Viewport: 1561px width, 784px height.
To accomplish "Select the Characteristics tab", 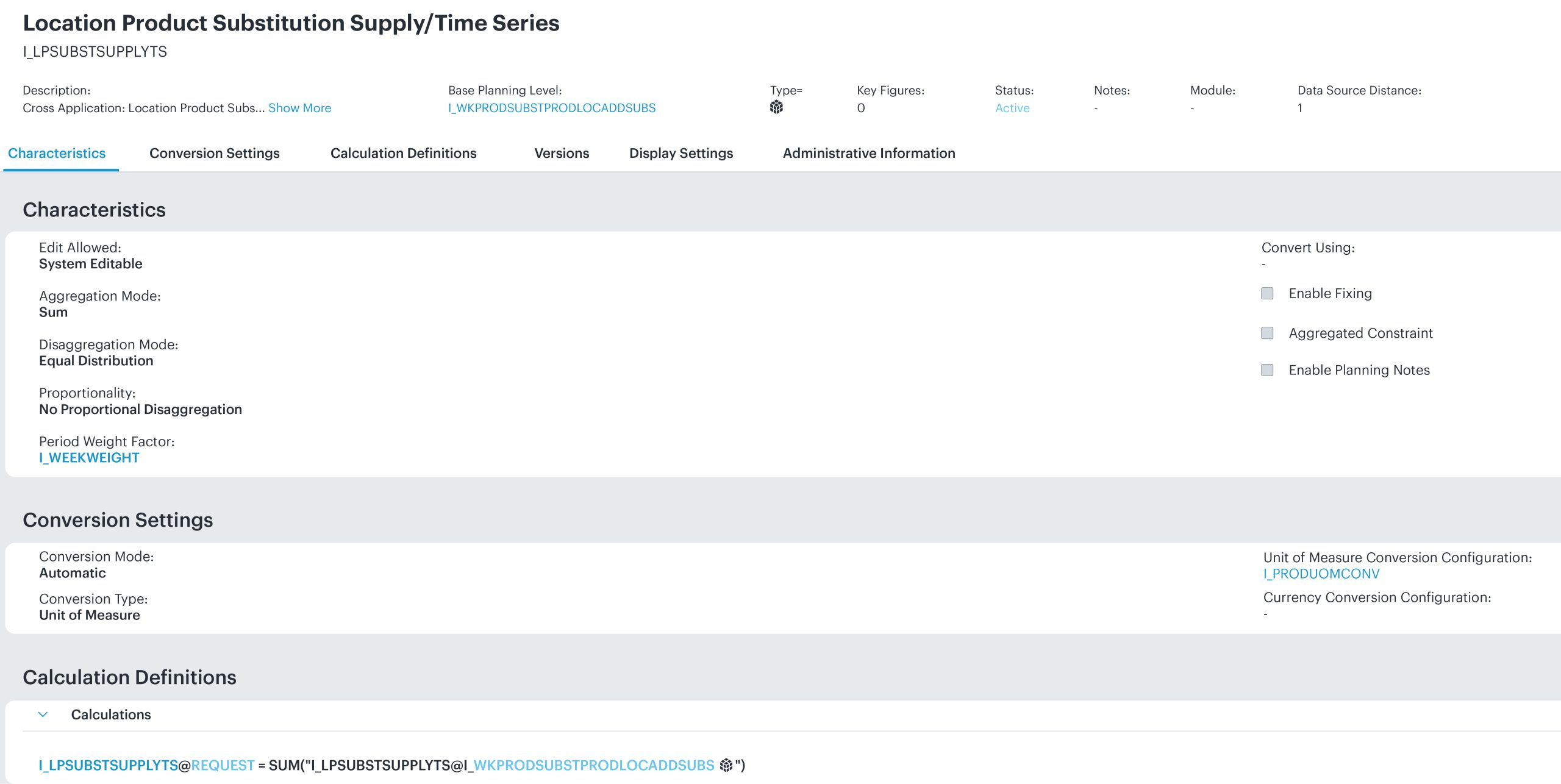I will pos(57,153).
